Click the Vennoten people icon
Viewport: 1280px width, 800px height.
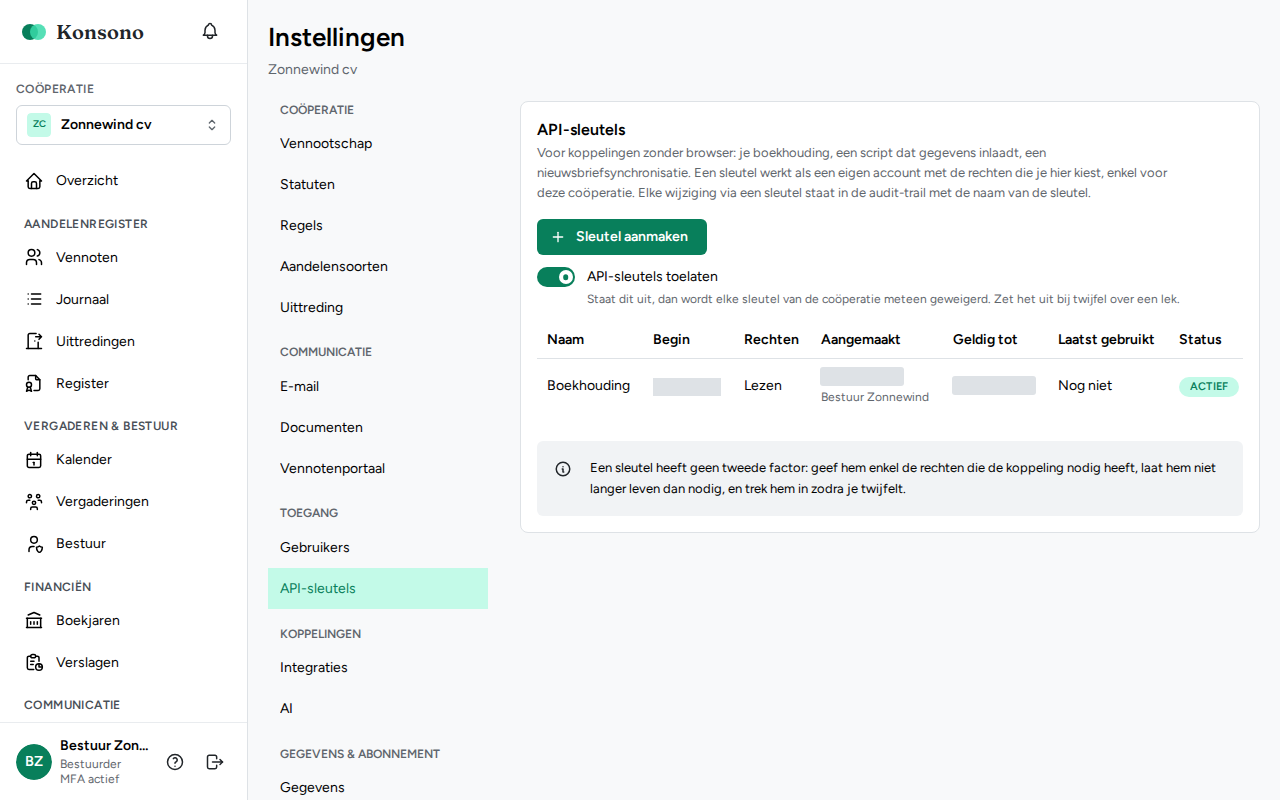[x=34, y=258]
